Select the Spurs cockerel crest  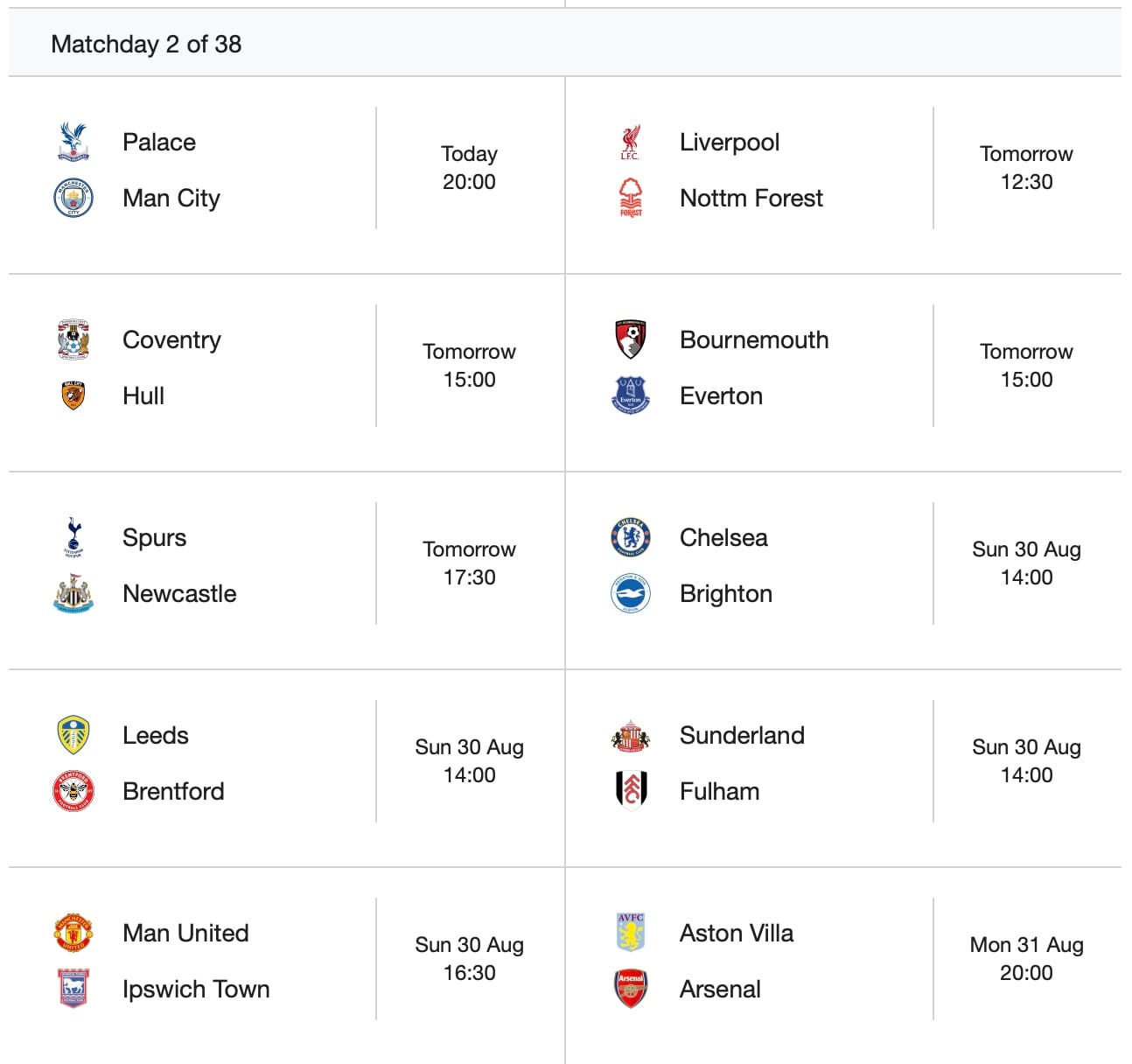tap(73, 537)
